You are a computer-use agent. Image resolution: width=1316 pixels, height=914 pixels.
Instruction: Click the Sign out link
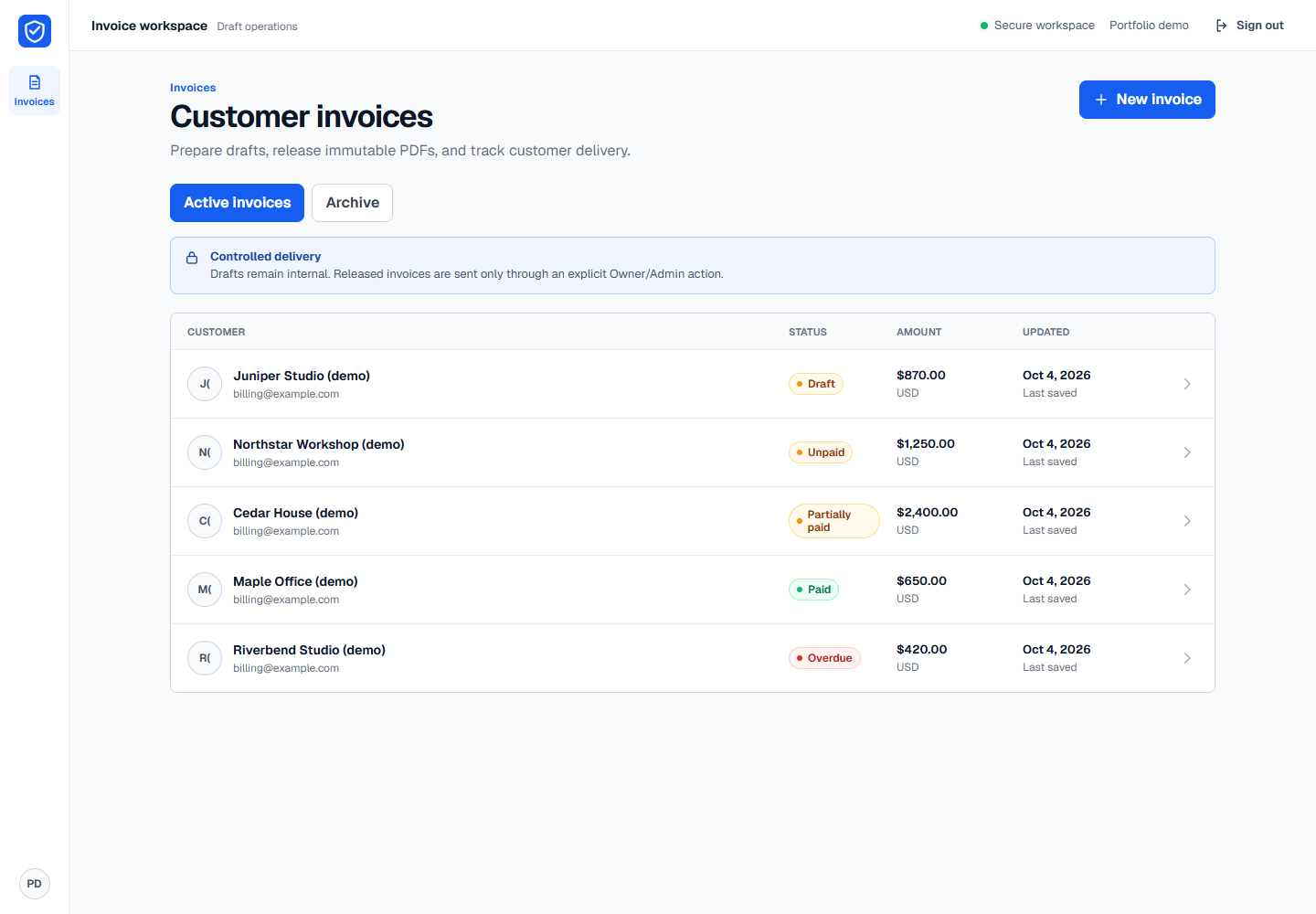tap(1250, 26)
